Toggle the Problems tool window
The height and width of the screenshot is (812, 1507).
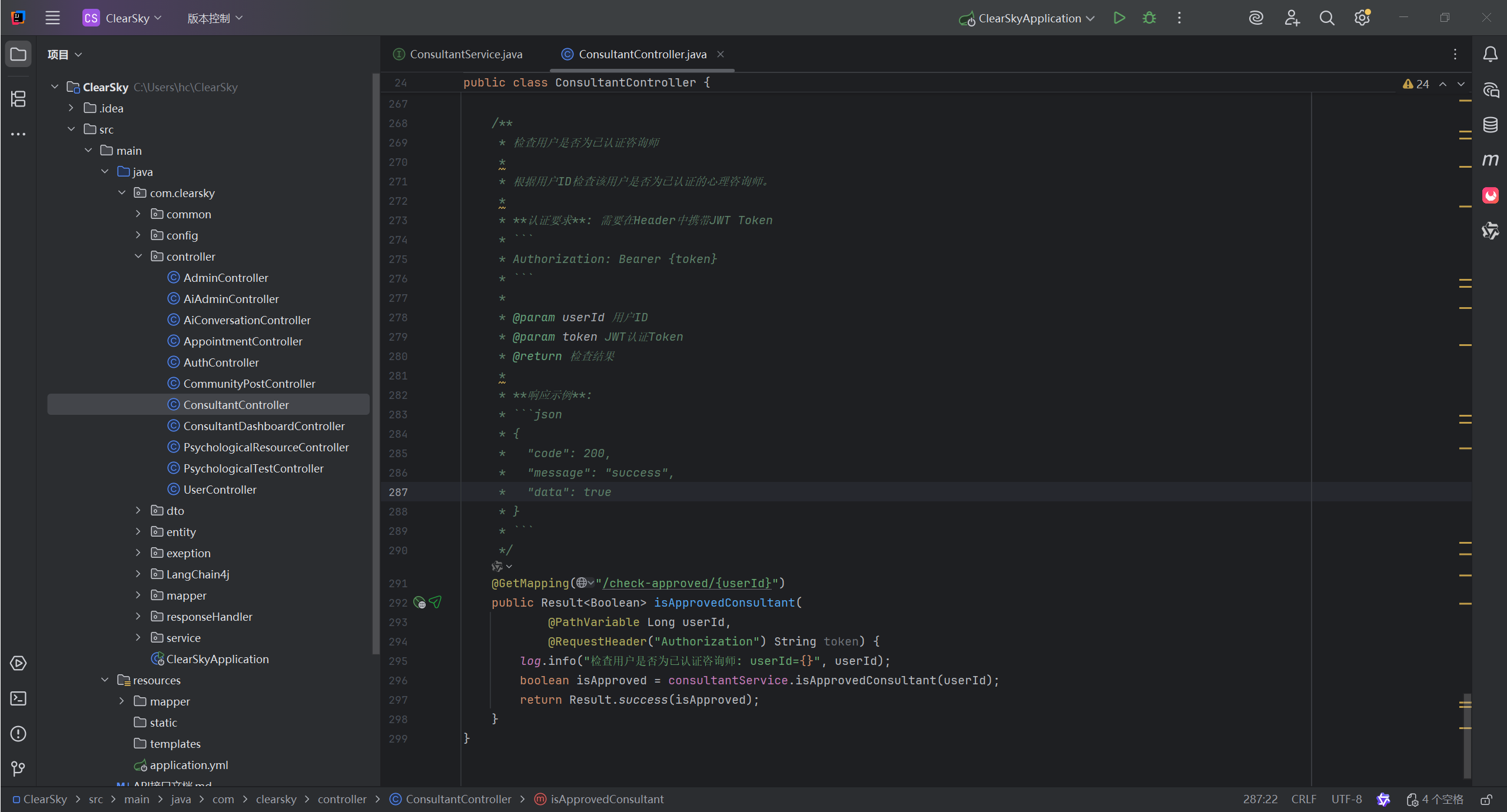(18, 734)
